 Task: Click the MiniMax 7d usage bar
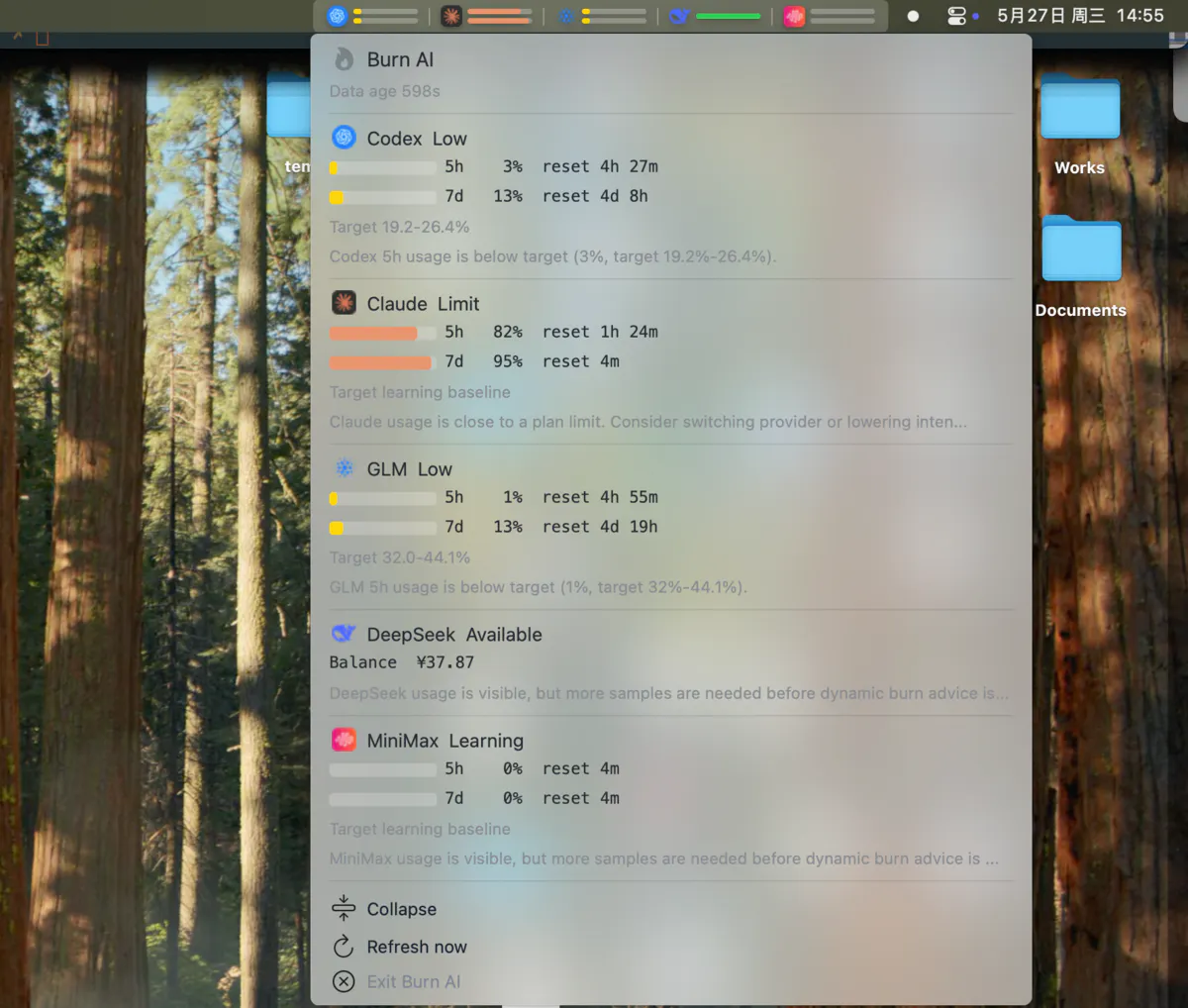382,799
